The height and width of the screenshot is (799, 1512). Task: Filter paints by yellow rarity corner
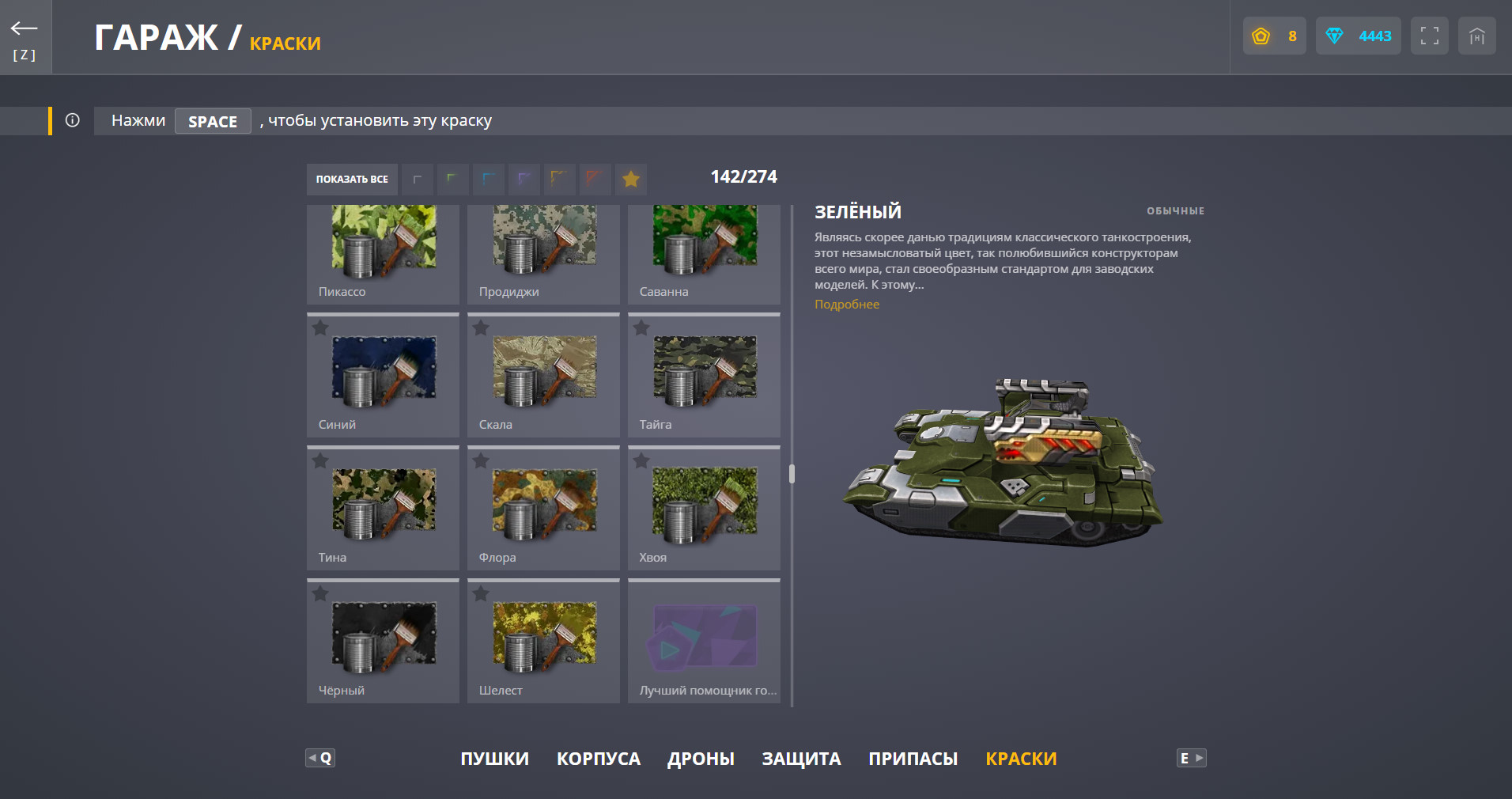tap(560, 180)
